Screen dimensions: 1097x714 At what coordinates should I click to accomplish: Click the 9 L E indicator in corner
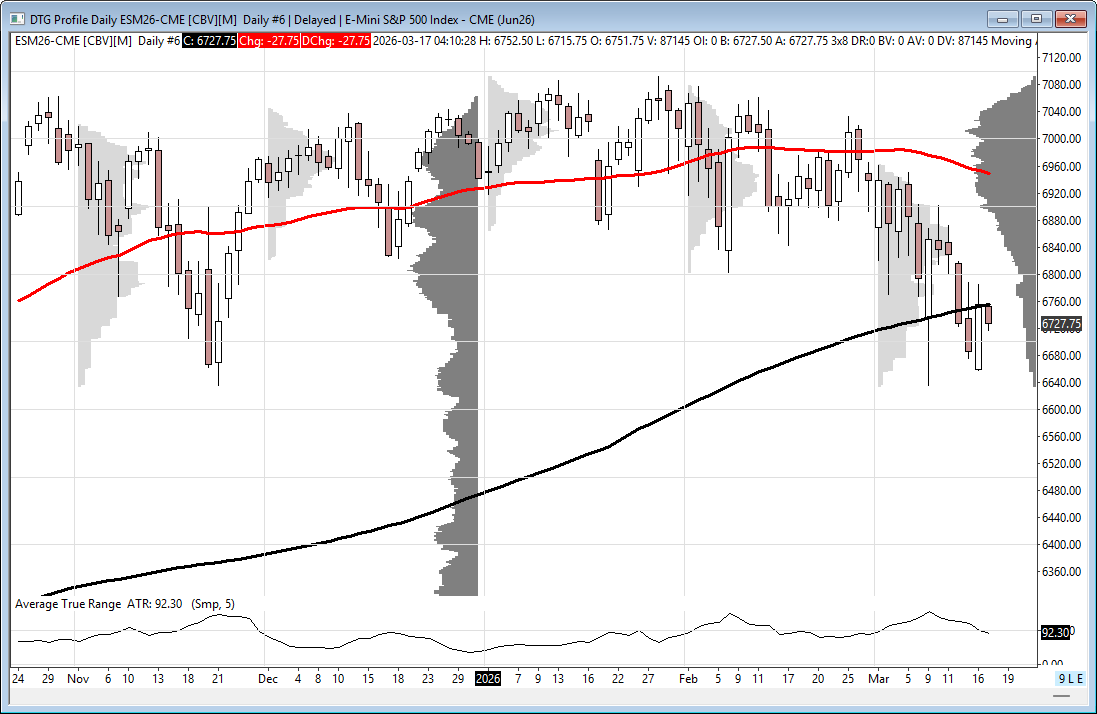coord(1069,678)
